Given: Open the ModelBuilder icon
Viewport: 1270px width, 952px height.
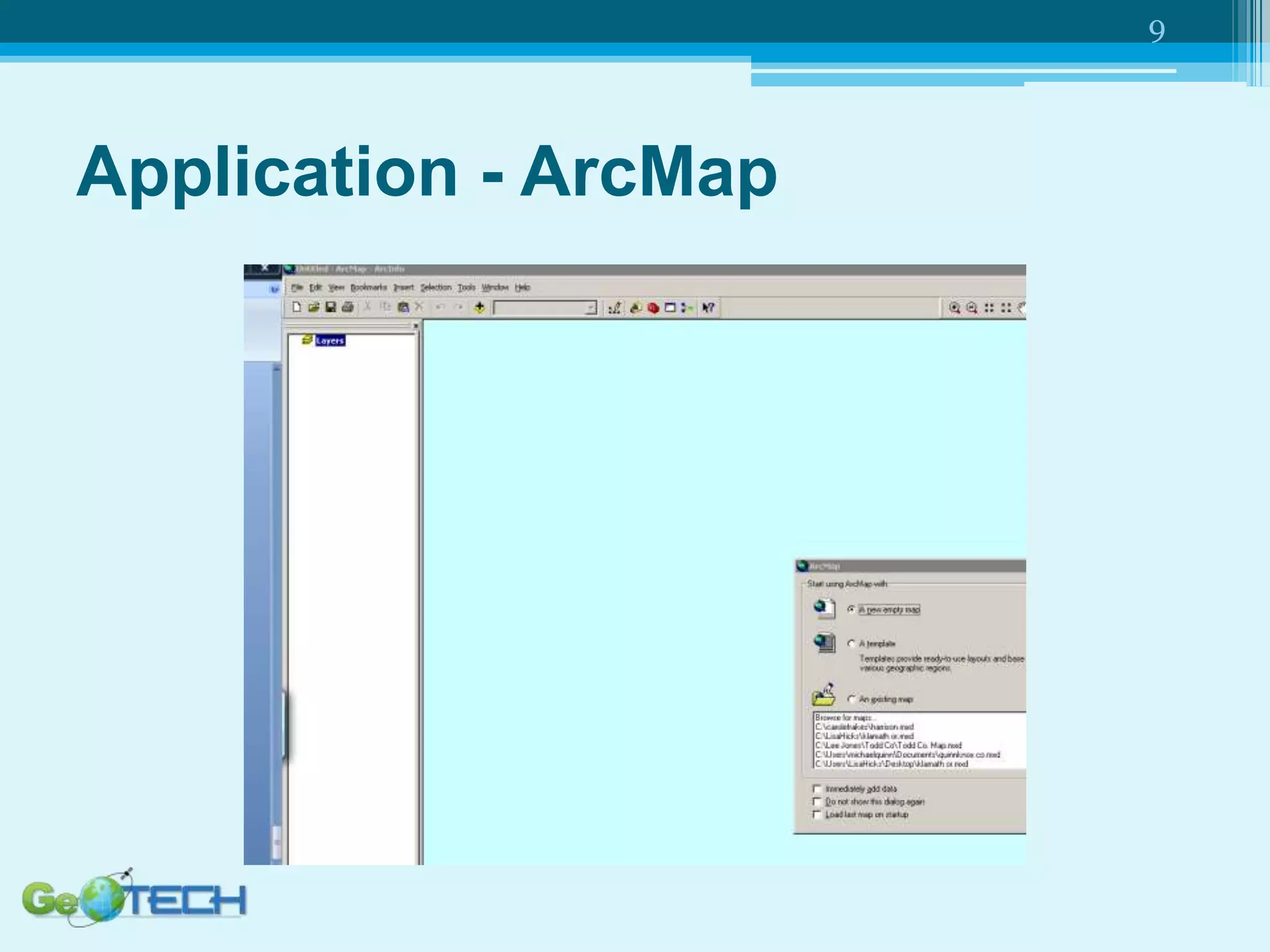Looking at the screenshot, I should tap(687, 308).
